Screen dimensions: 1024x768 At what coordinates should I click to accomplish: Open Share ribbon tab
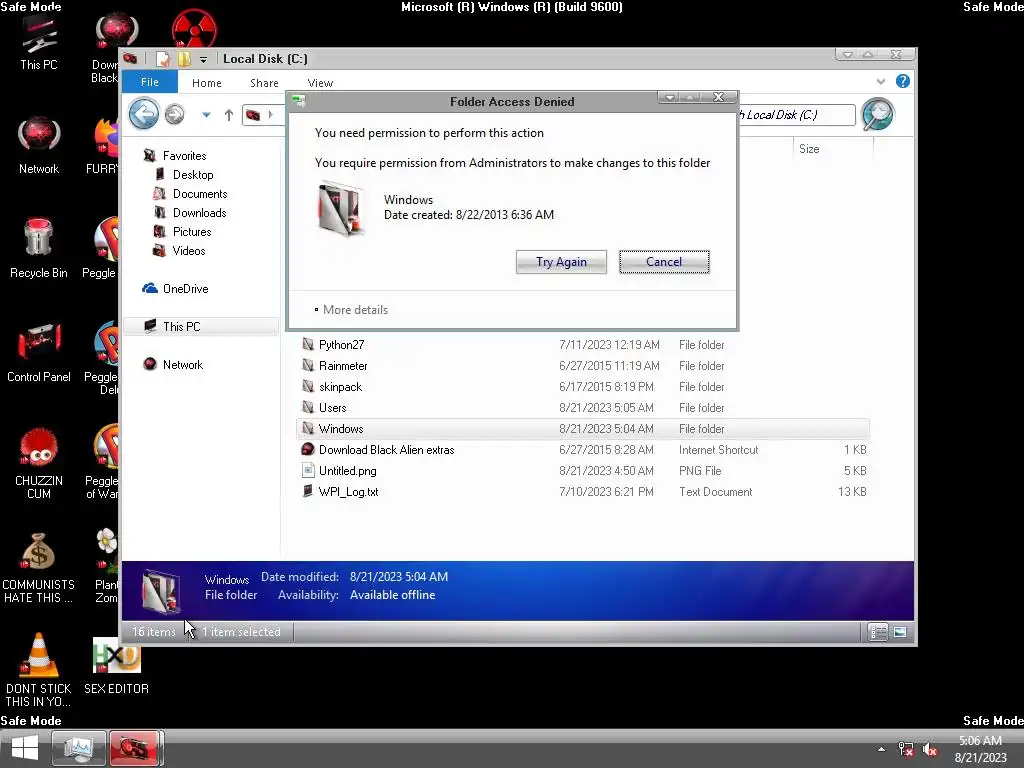click(264, 83)
